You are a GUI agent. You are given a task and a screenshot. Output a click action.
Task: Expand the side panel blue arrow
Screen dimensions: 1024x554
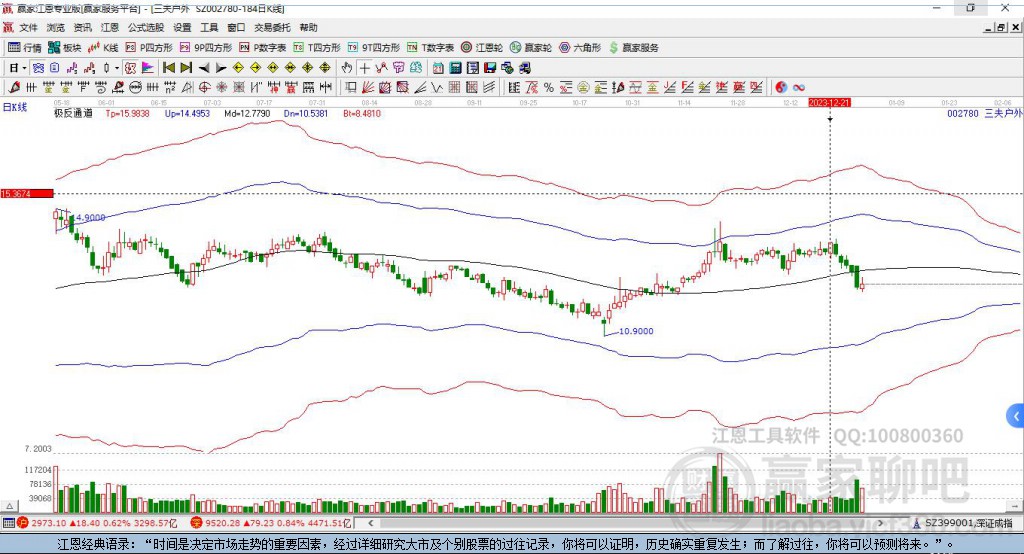coord(1016,416)
